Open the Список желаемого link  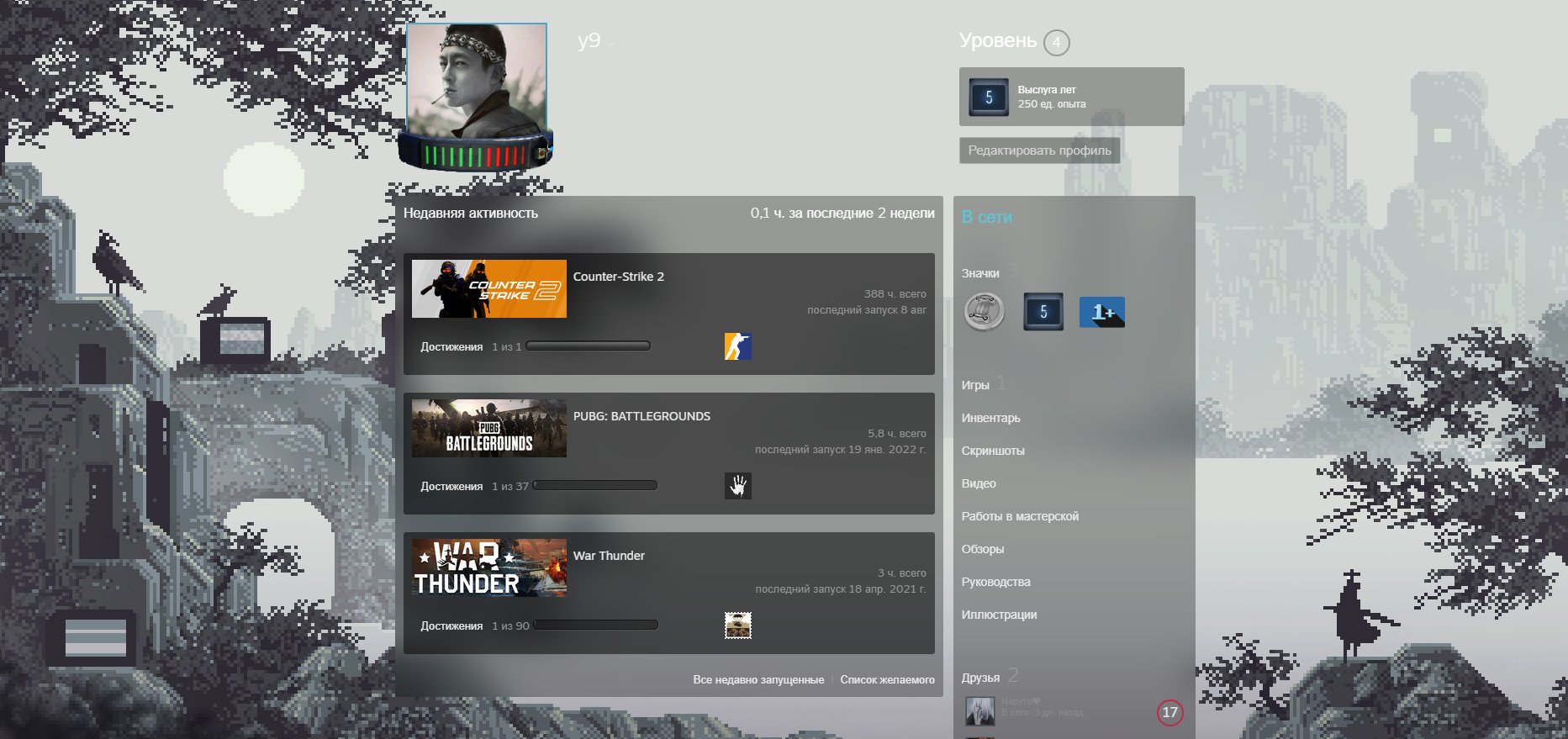887,679
